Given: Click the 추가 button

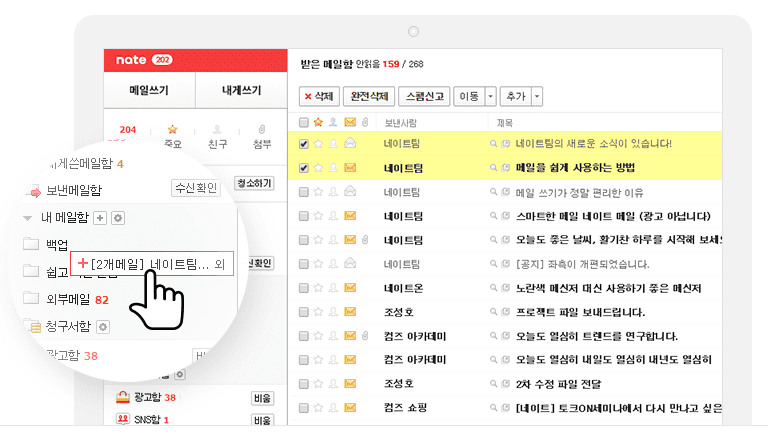Looking at the screenshot, I should [516, 97].
